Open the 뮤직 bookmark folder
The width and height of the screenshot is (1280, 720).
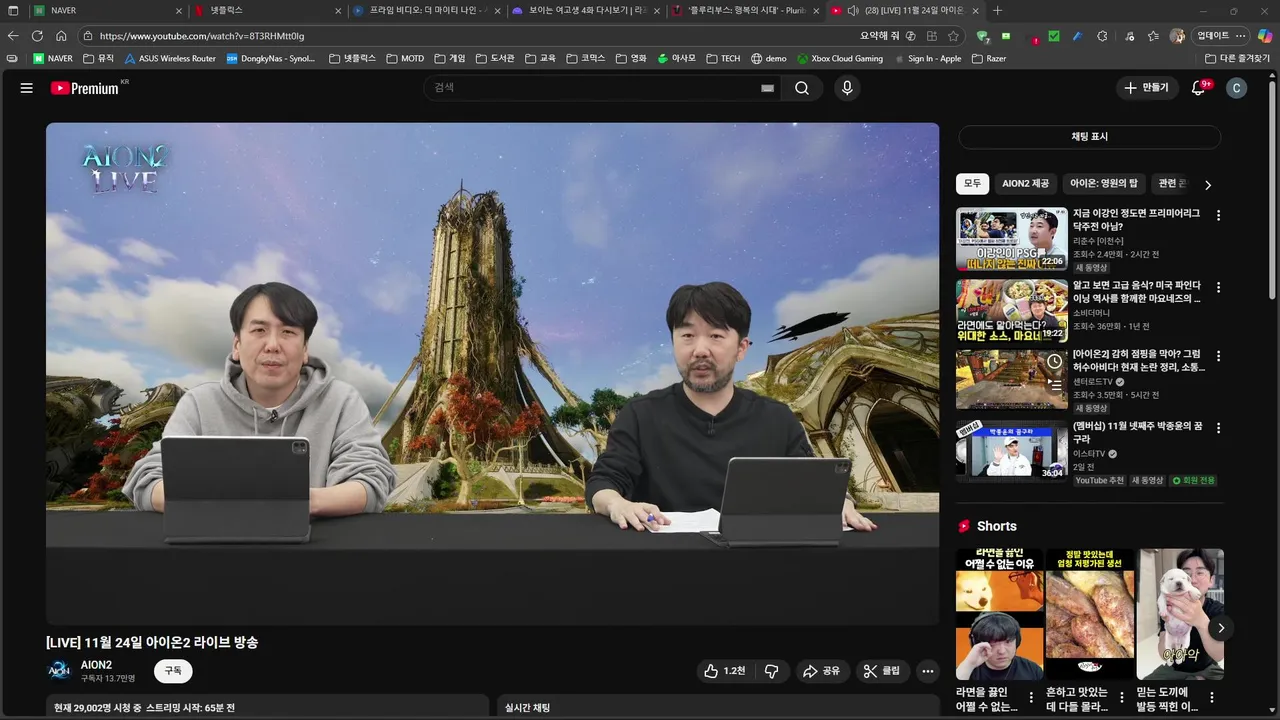(x=99, y=59)
